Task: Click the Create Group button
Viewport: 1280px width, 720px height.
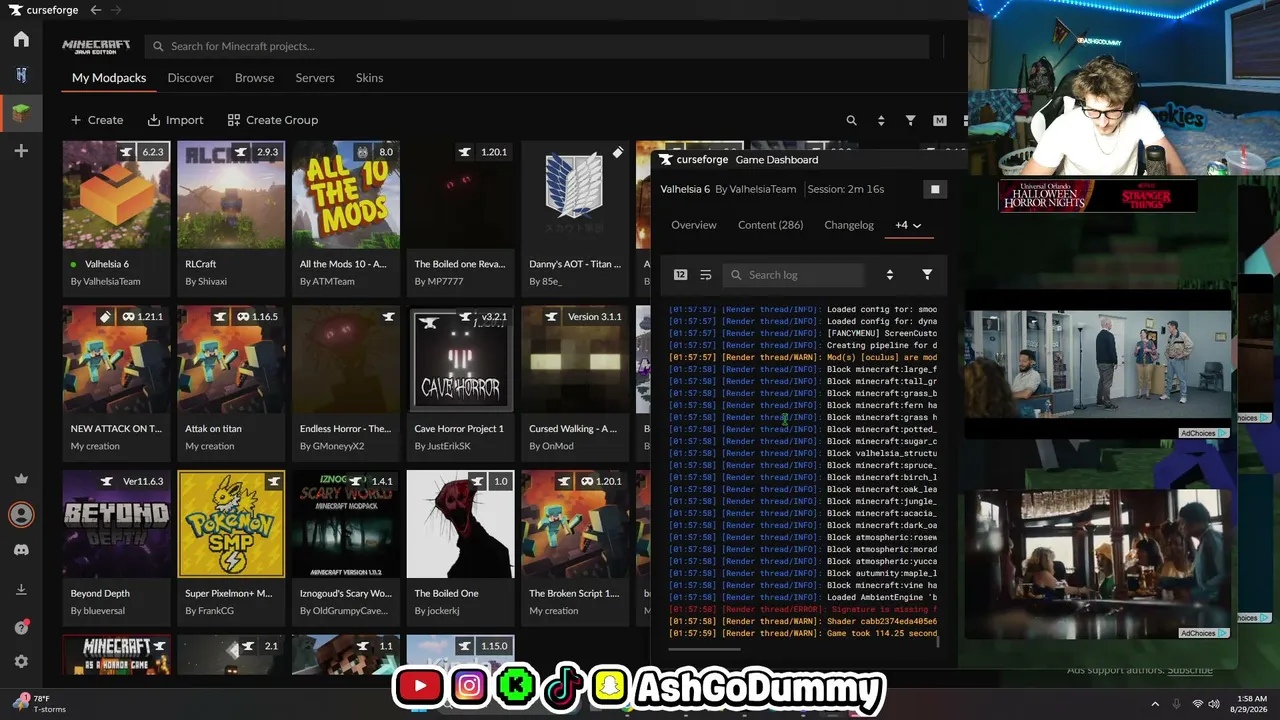Action: [x=273, y=120]
